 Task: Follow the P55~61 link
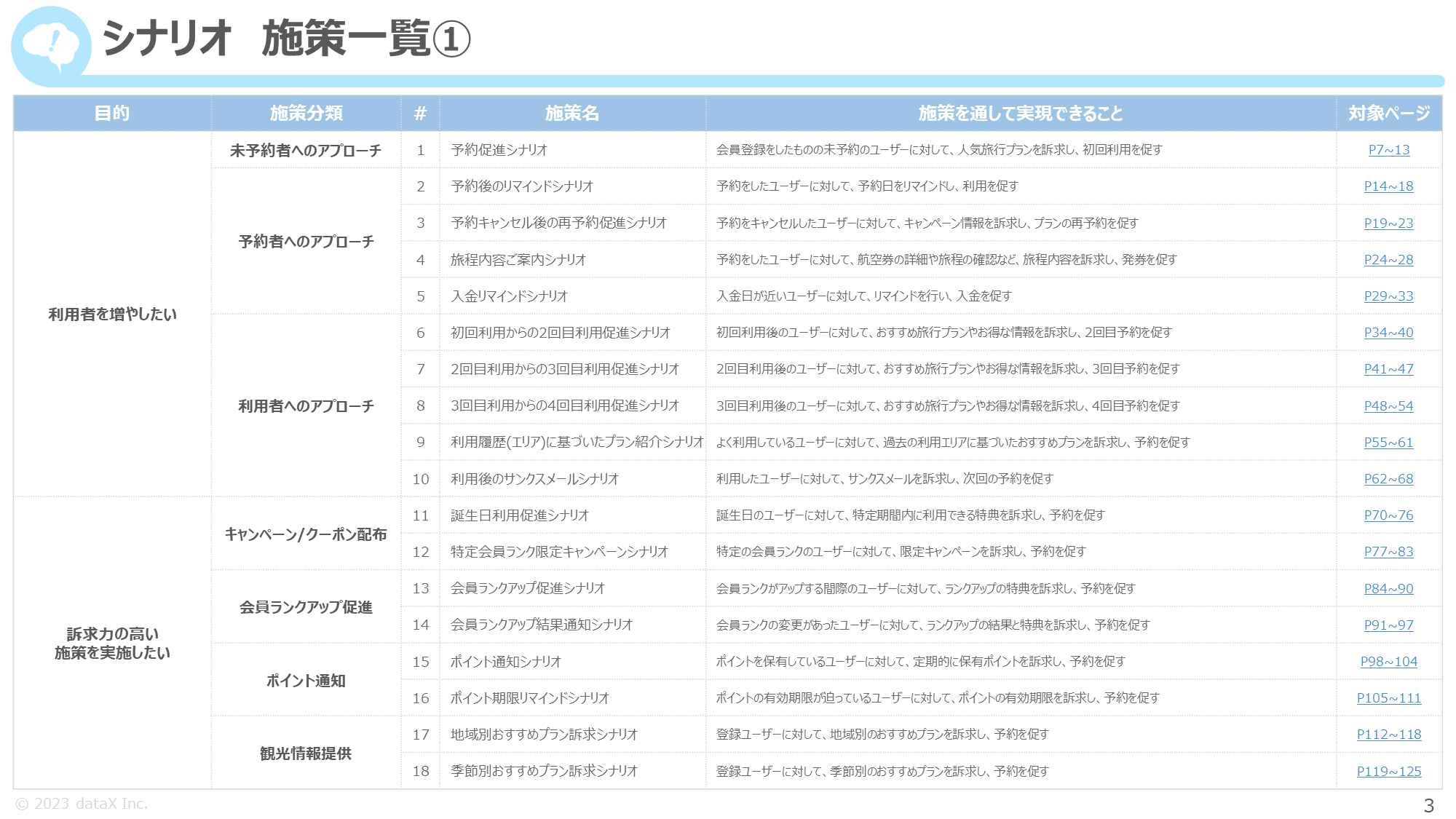1389,443
